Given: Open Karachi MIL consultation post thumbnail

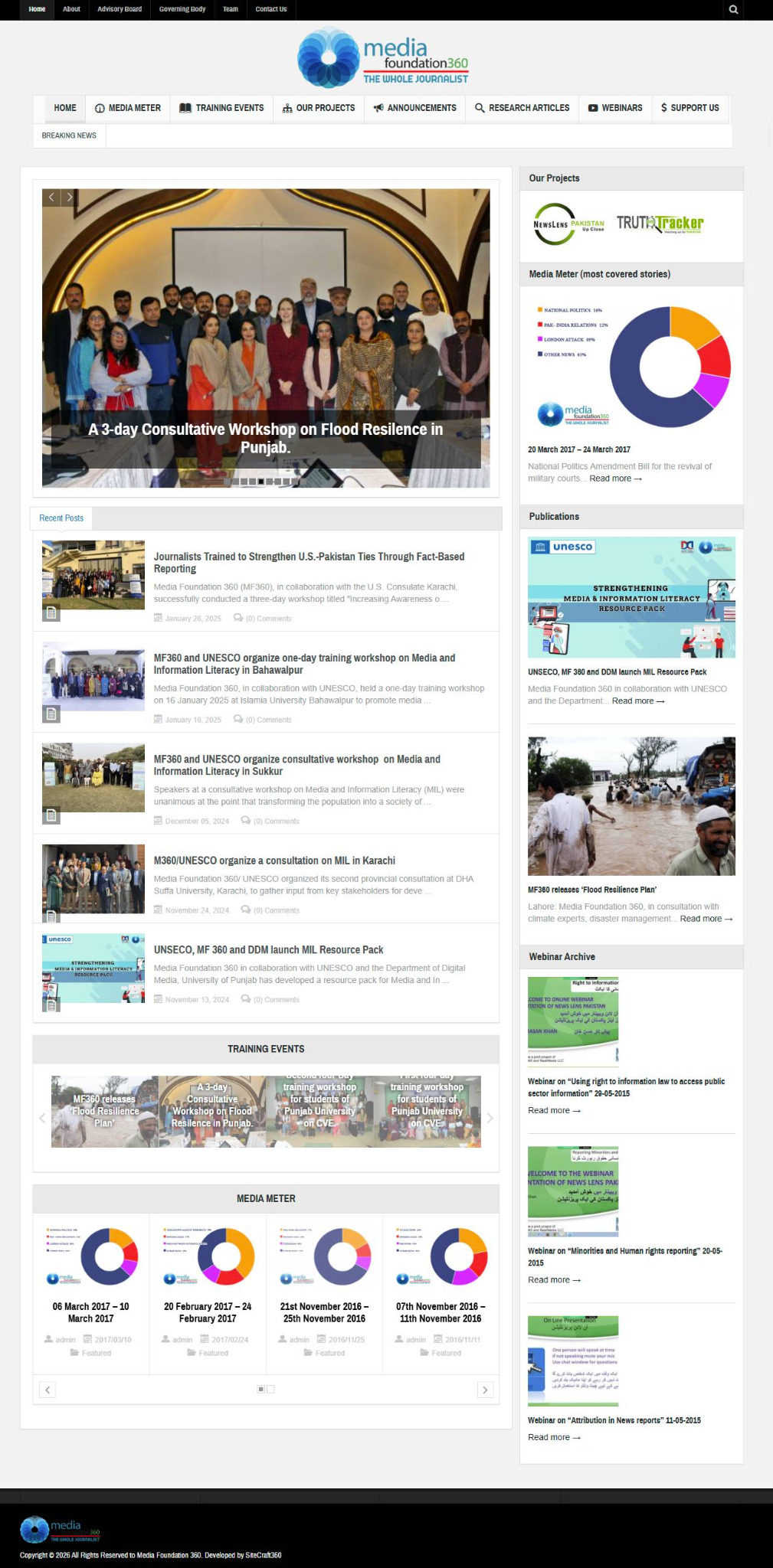Looking at the screenshot, I should tap(93, 879).
